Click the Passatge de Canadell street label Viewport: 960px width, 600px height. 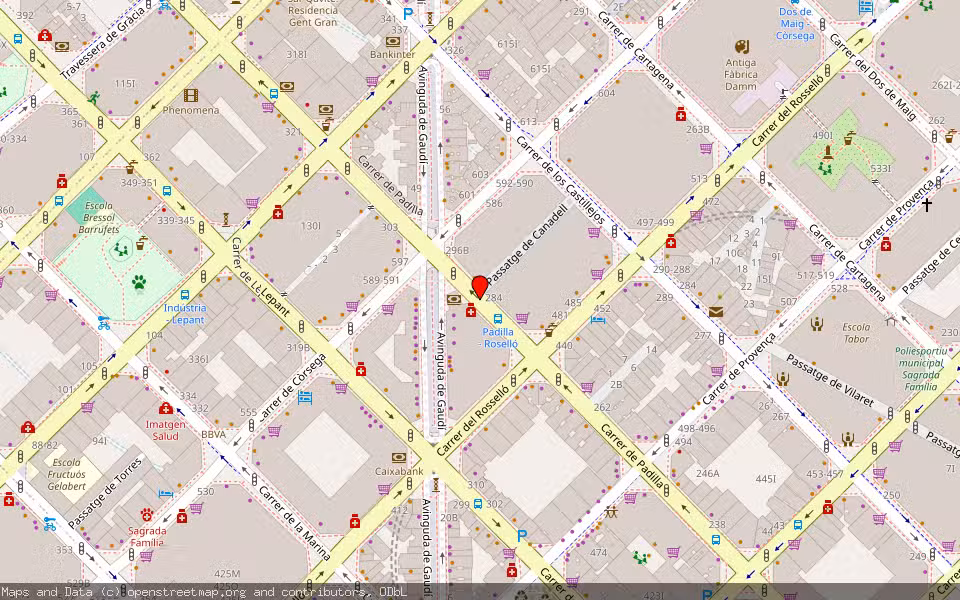pos(527,244)
